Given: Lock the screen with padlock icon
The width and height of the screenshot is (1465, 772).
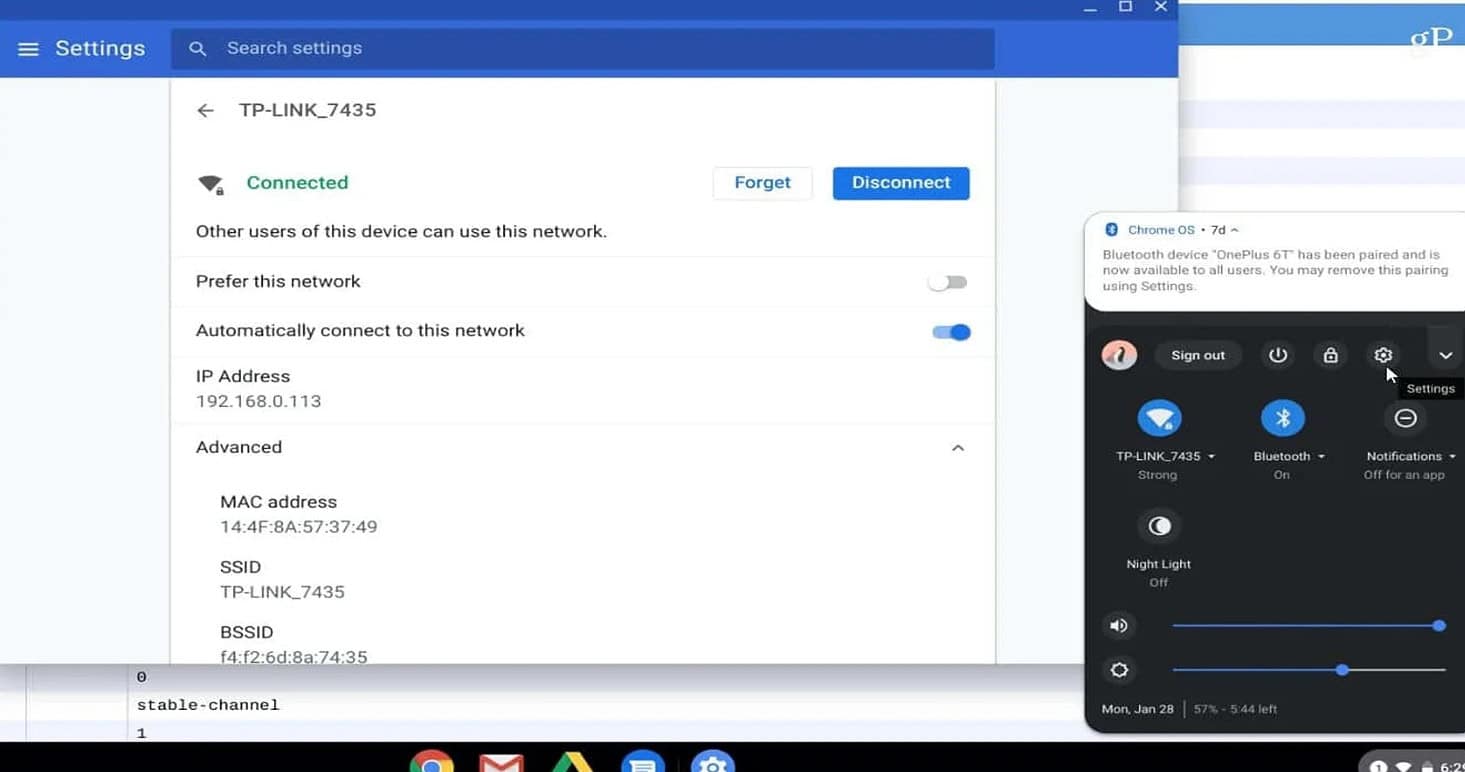Looking at the screenshot, I should click(x=1330, y=355).
